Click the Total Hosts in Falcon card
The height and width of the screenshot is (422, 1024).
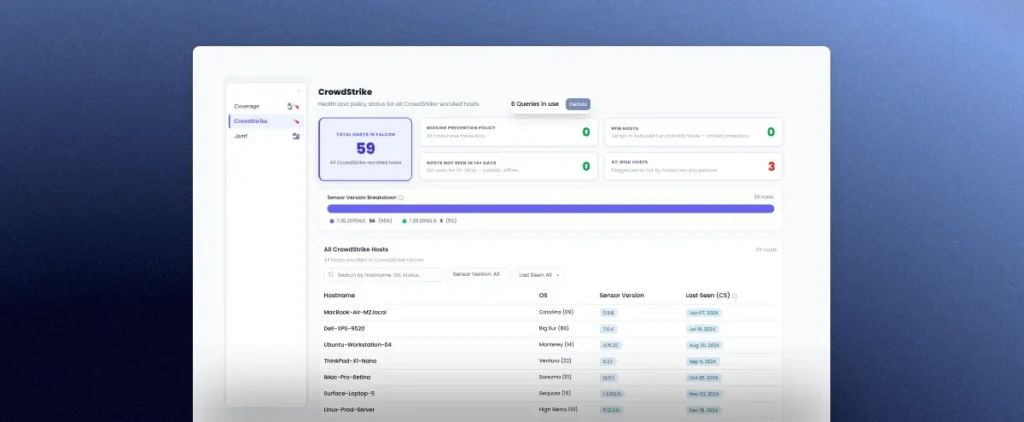point(365,149)
